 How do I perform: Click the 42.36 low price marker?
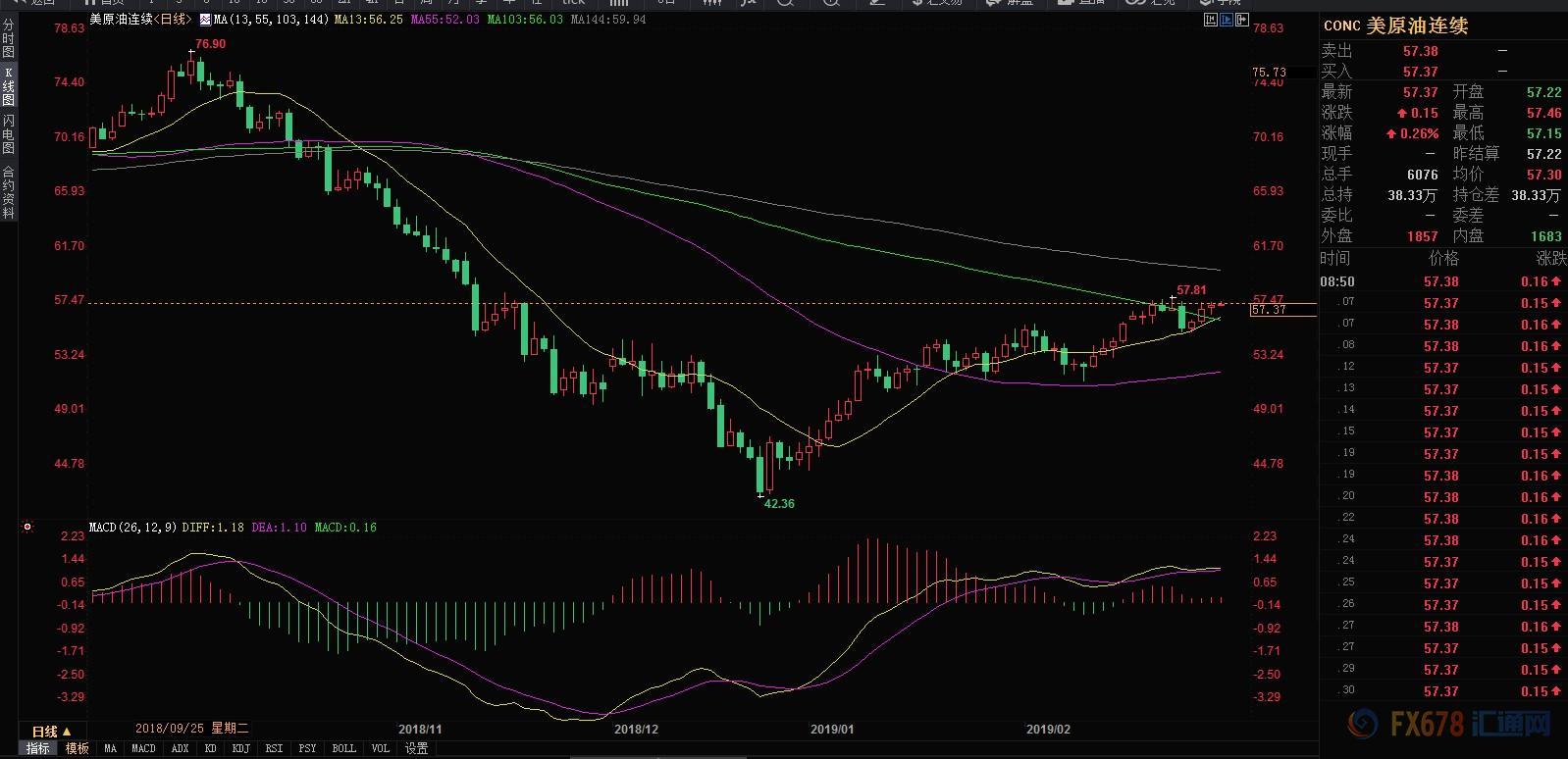coord(779,504)
